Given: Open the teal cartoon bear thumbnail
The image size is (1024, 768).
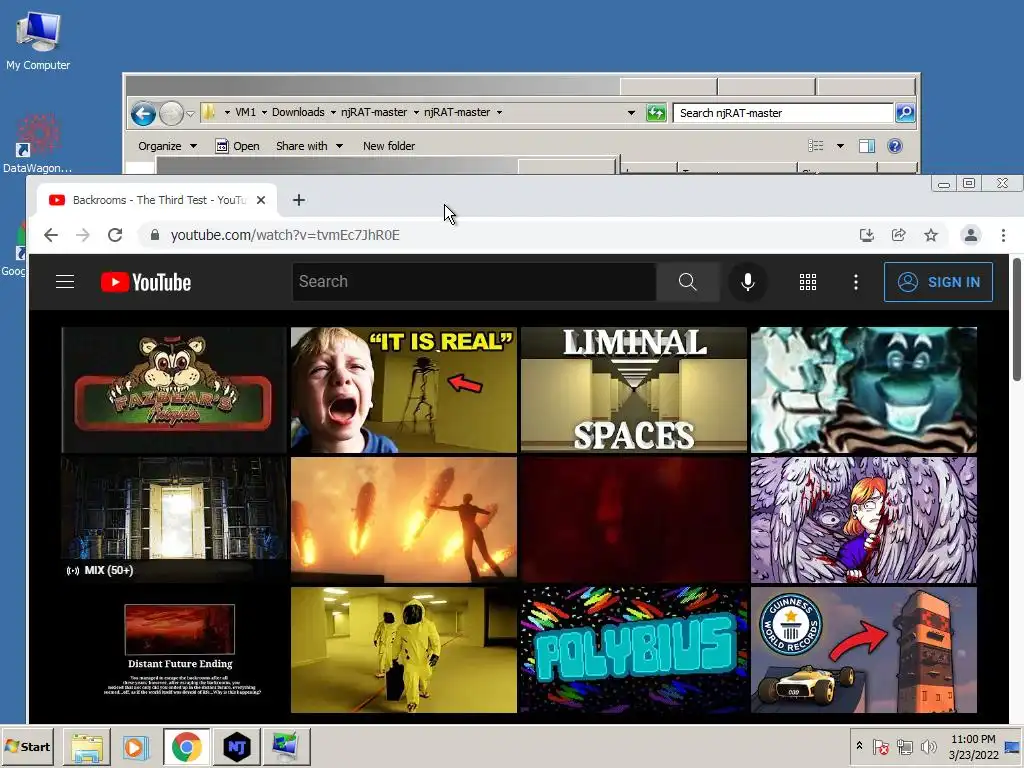Looking at the screenshot, I should coord(863,390).
